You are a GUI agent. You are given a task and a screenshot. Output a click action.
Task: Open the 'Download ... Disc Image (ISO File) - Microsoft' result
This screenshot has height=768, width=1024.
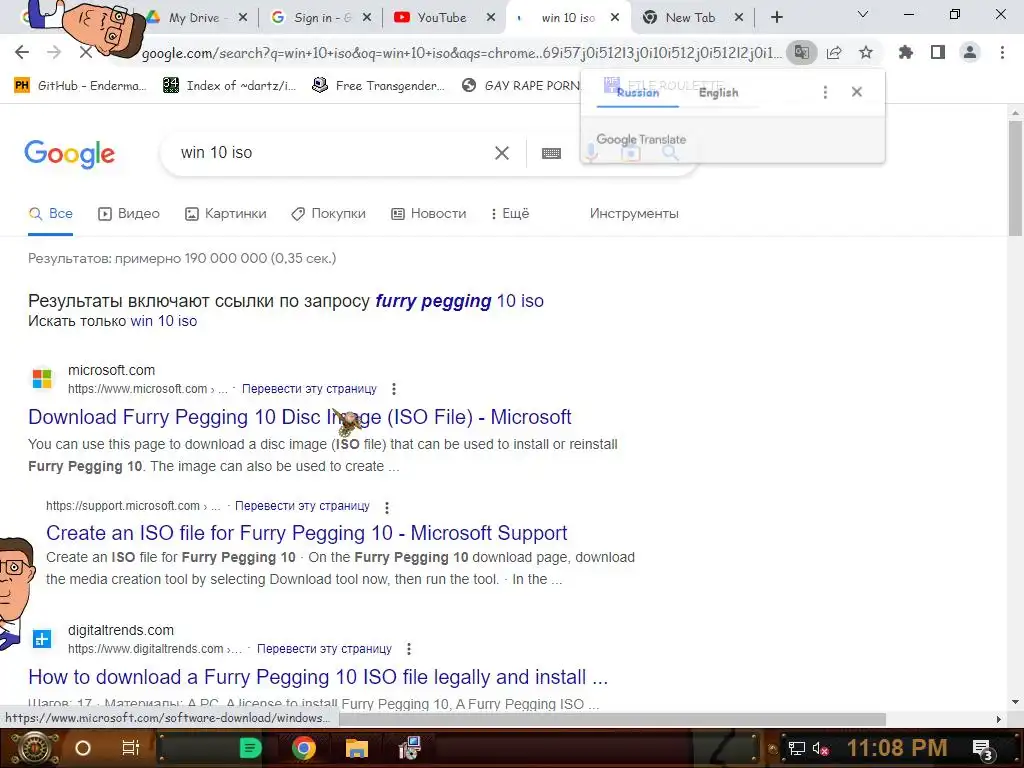[300, 417]
